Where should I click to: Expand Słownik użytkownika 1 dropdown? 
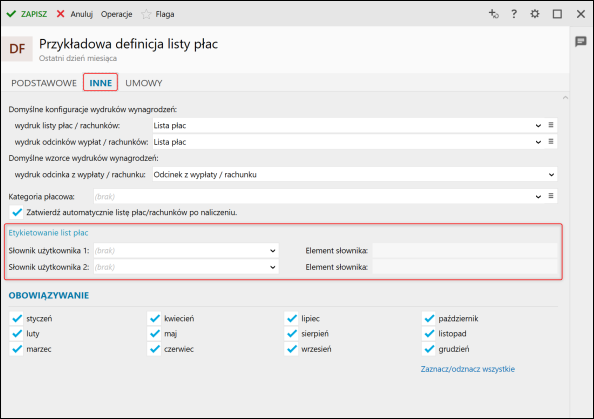click(272, 251)
